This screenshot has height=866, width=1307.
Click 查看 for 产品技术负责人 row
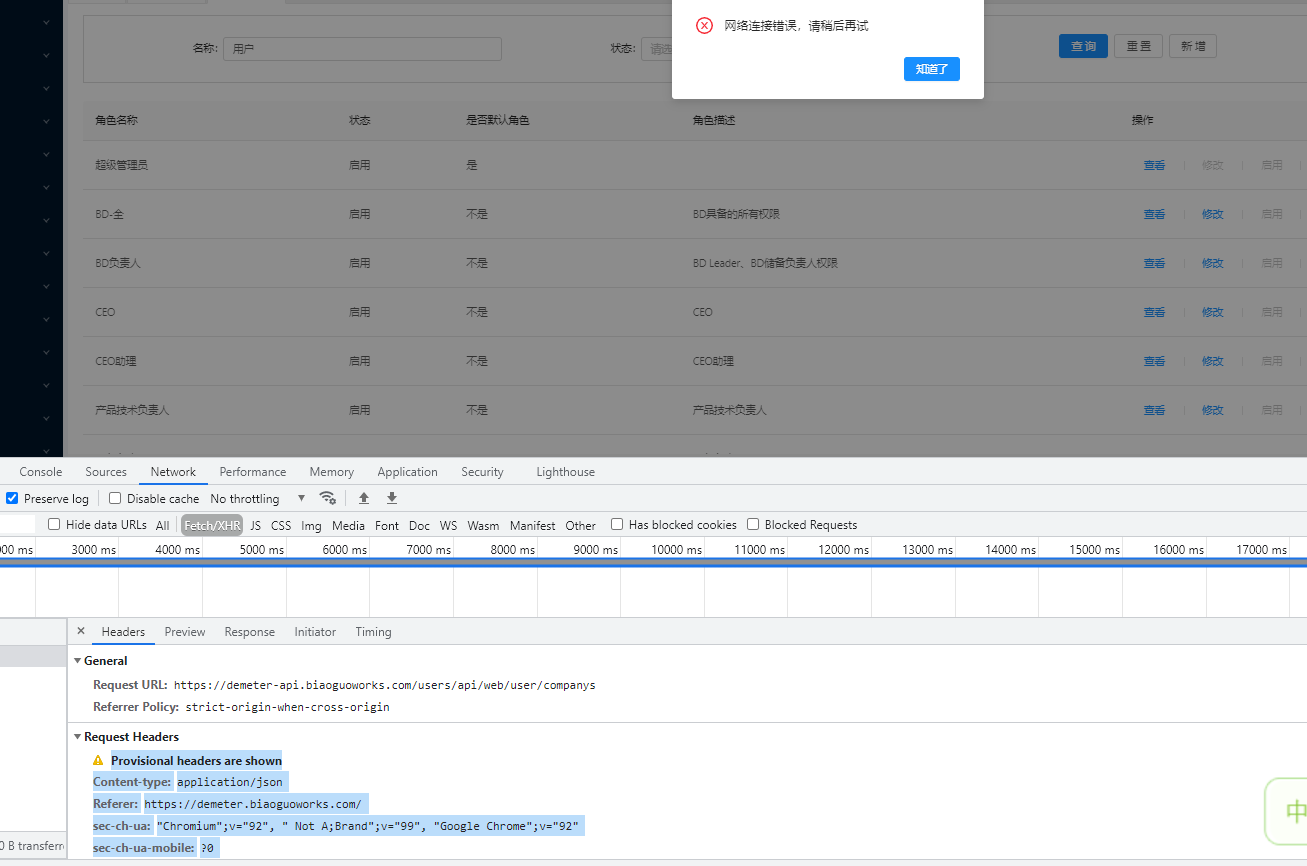click(x=1154, y=410)
